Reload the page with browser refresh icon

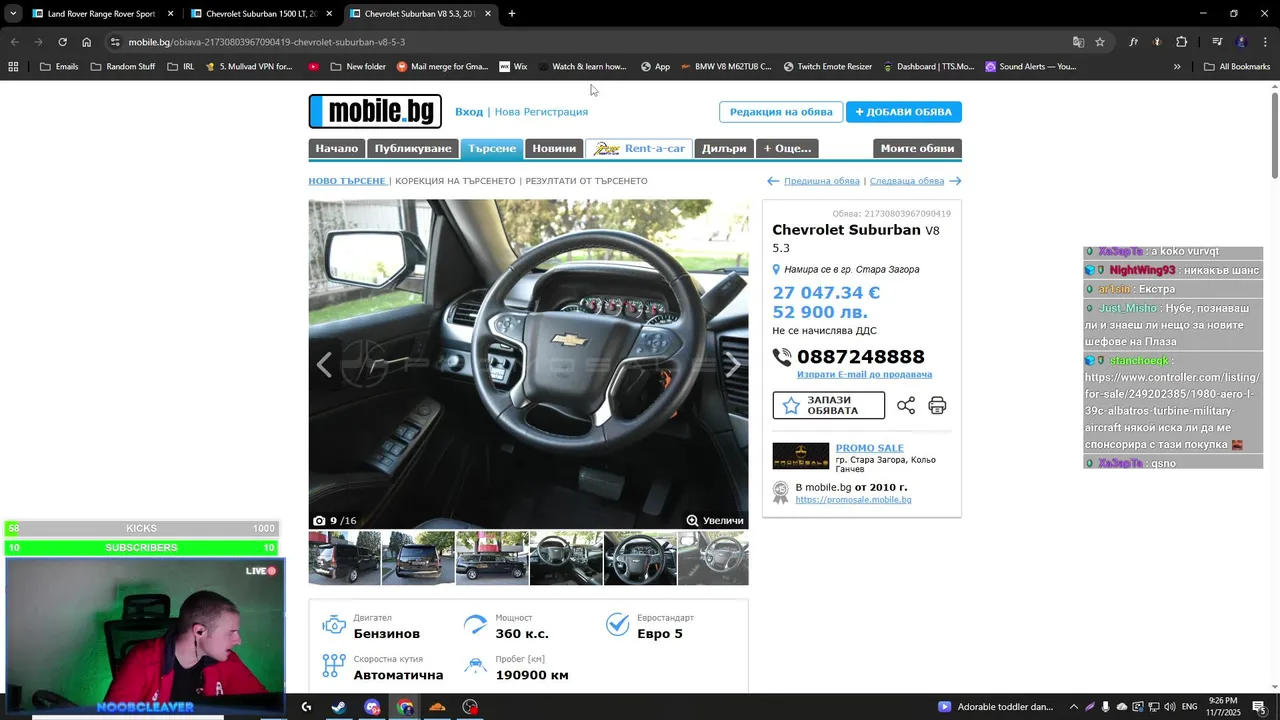[x=62, y=42]
